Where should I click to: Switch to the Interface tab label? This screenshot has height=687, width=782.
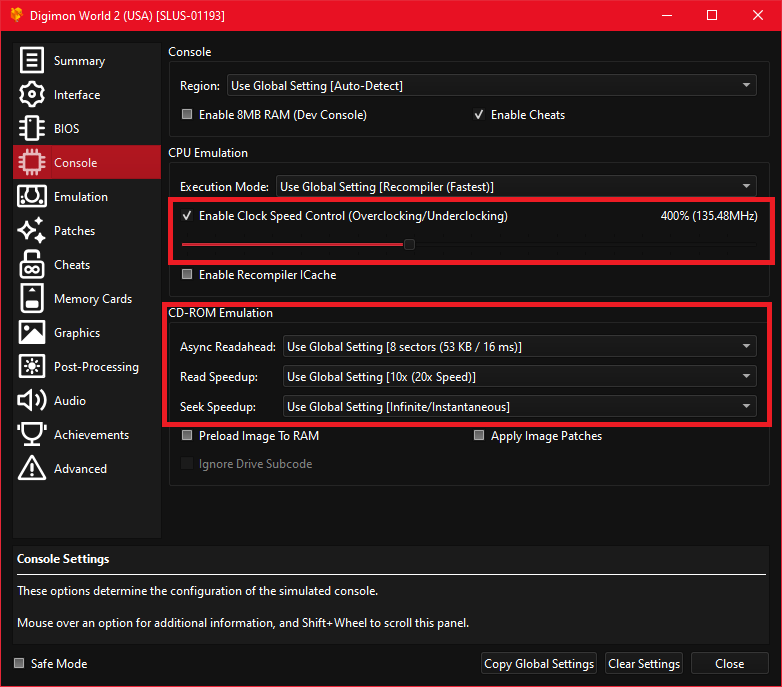click(77, 95)
